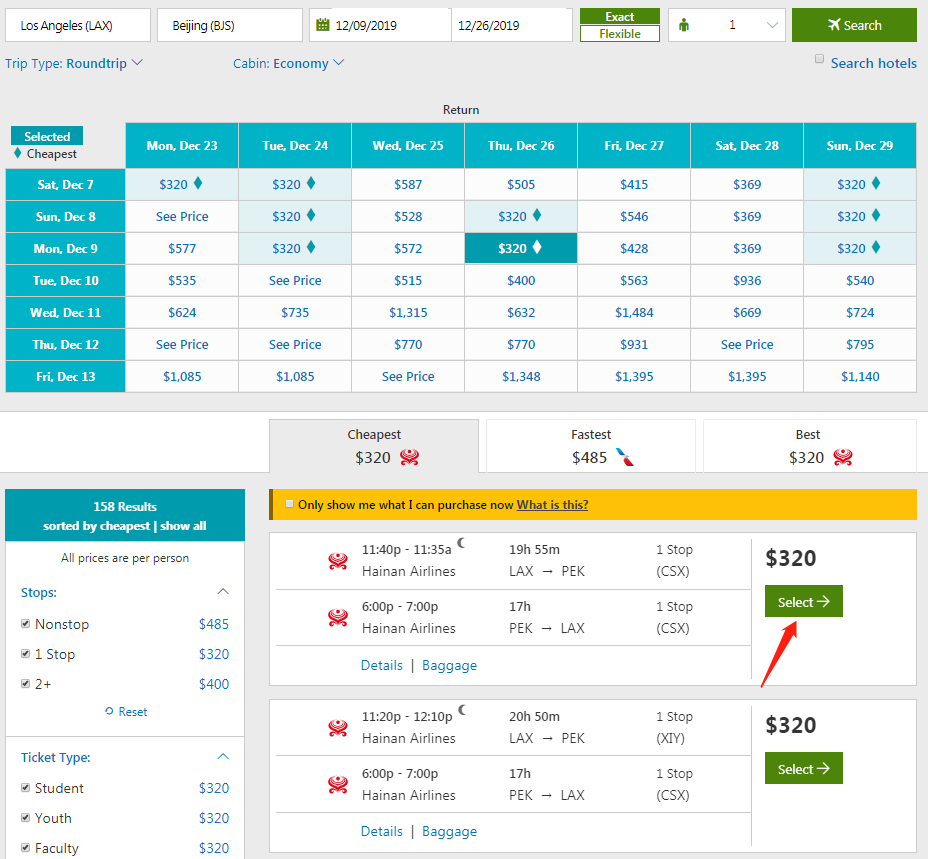The image size is (928, 859).
Task: Click the overnight moon icon near 11:35a
Action: 461,543
